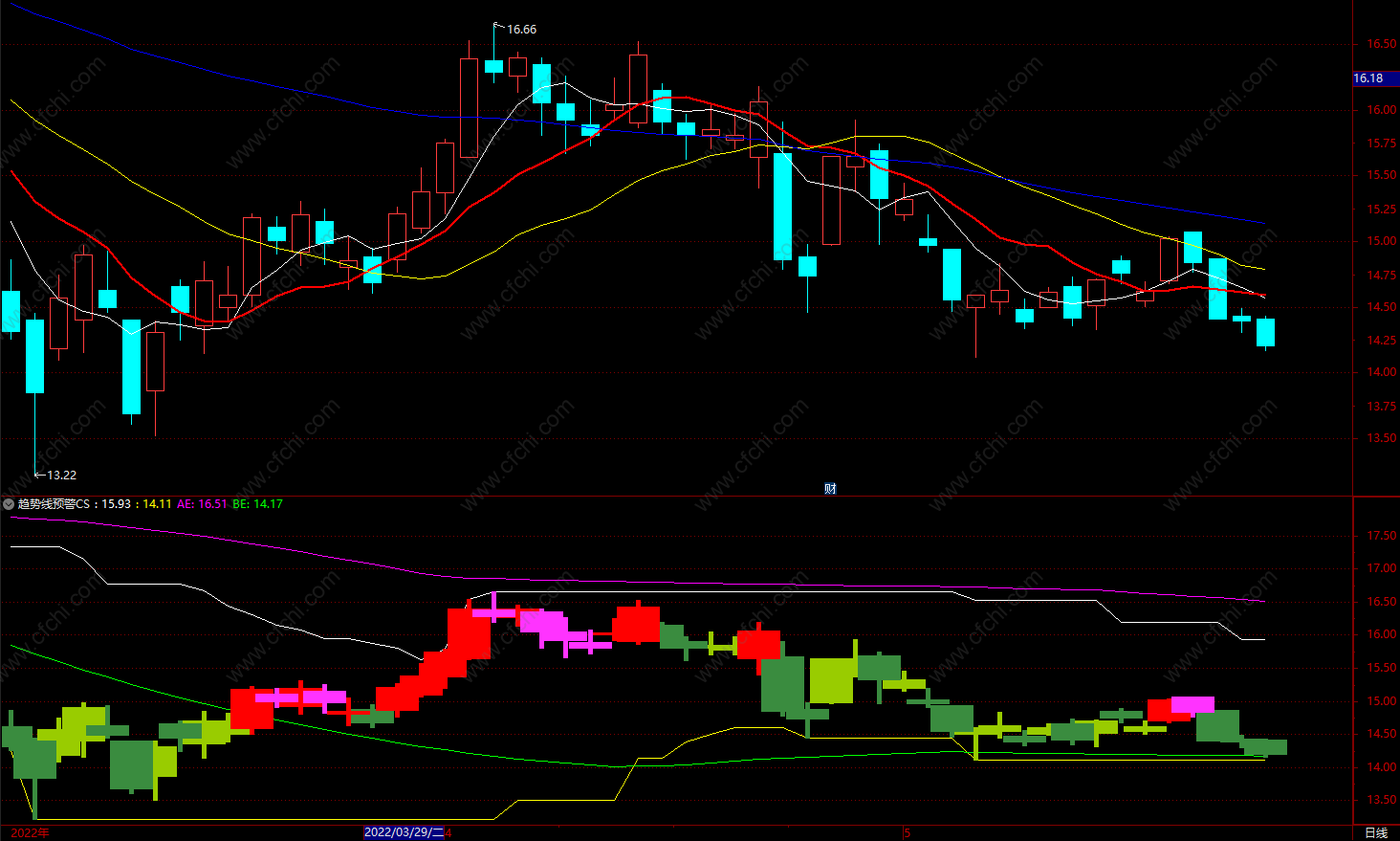Click the month 5 marker on time axis

(908, 832)
